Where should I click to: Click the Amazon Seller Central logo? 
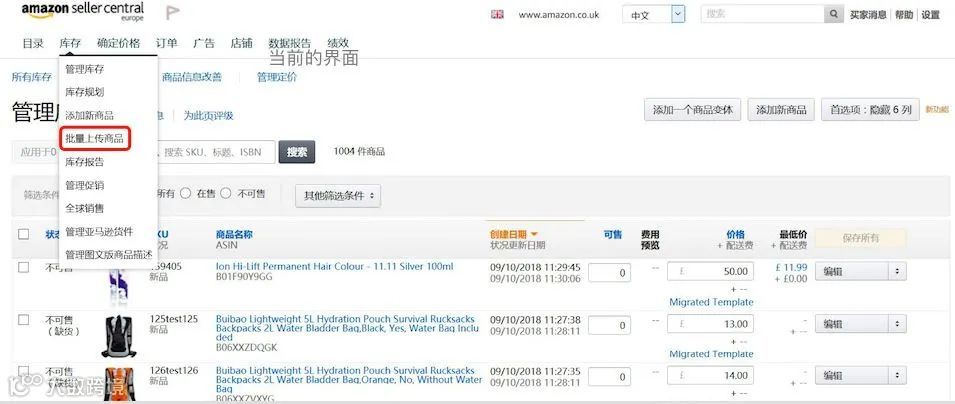[x=83, y=12]
